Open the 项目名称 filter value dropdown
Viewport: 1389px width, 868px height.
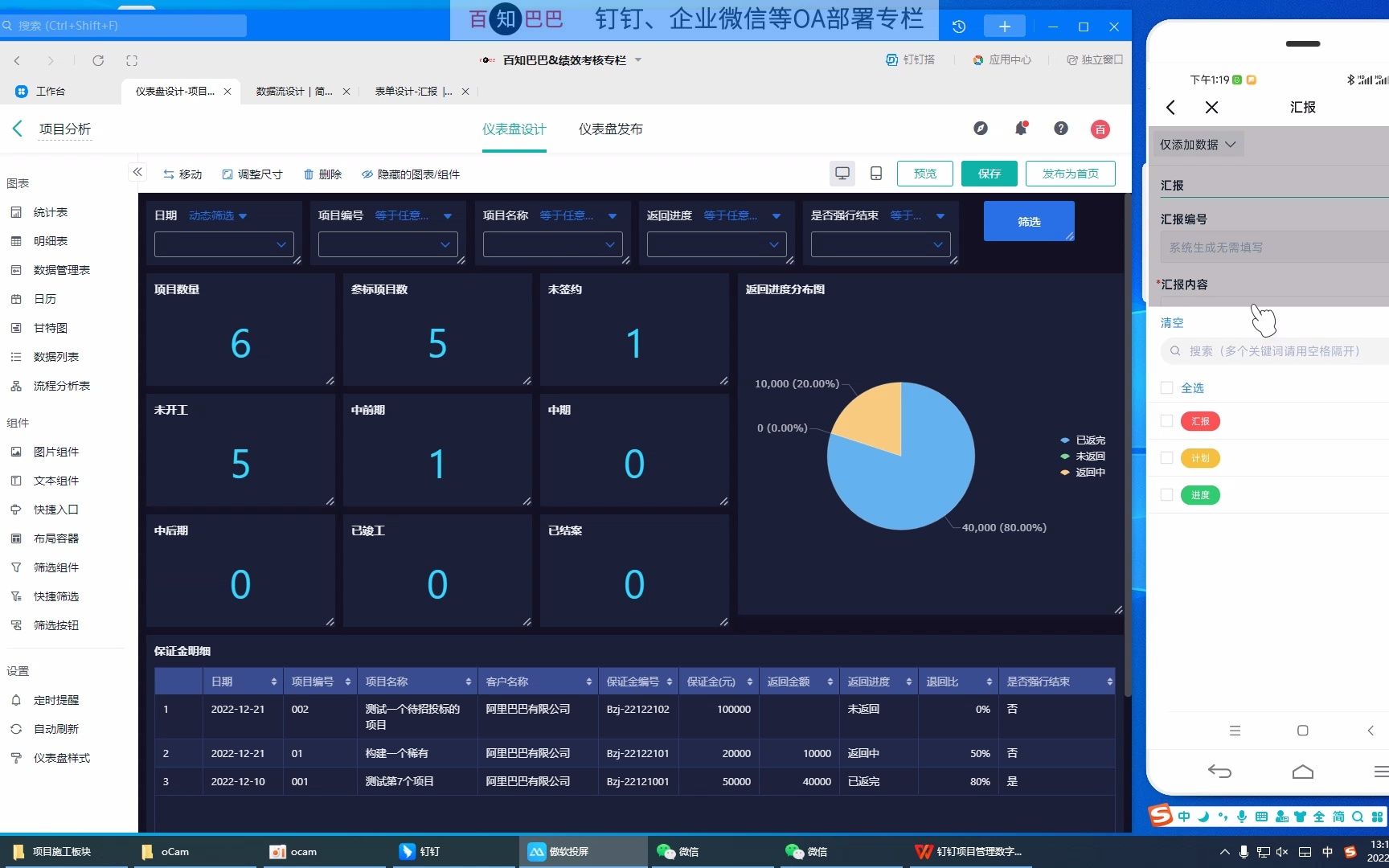[553, 244]
